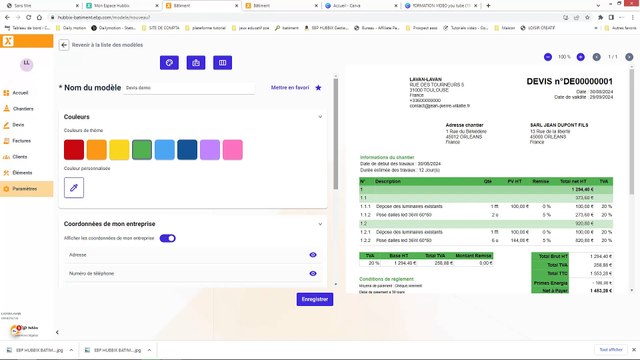Go to previous preview page

pos(596,57)
